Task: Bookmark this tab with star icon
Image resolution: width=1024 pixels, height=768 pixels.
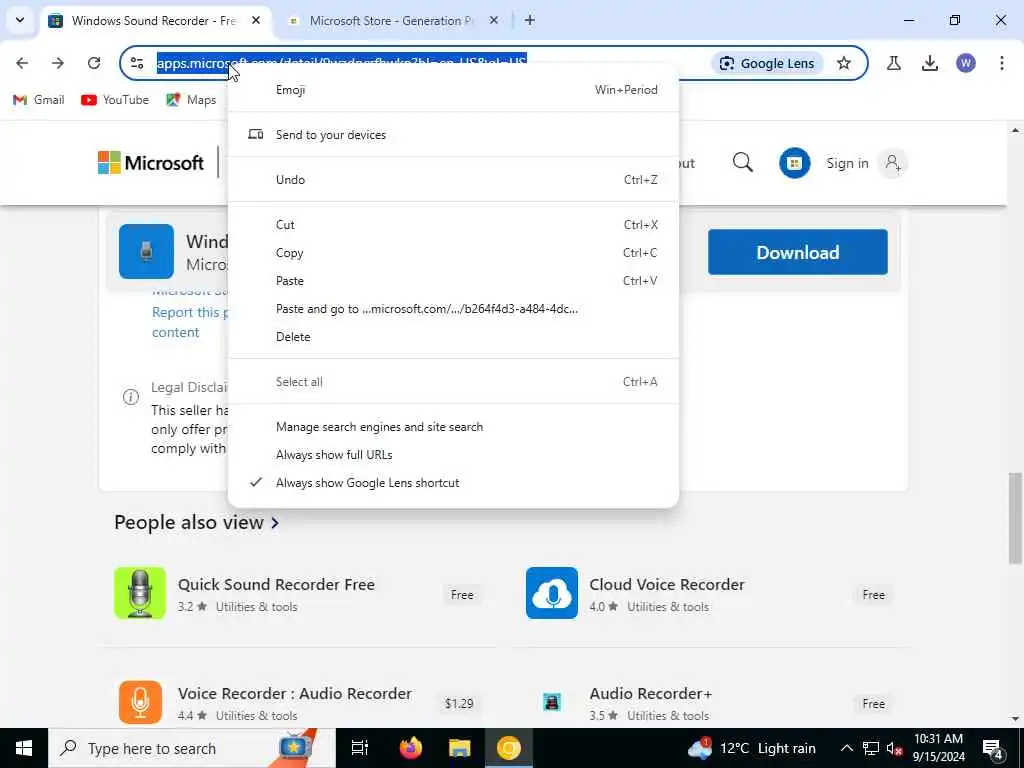Action: [844, 63]
